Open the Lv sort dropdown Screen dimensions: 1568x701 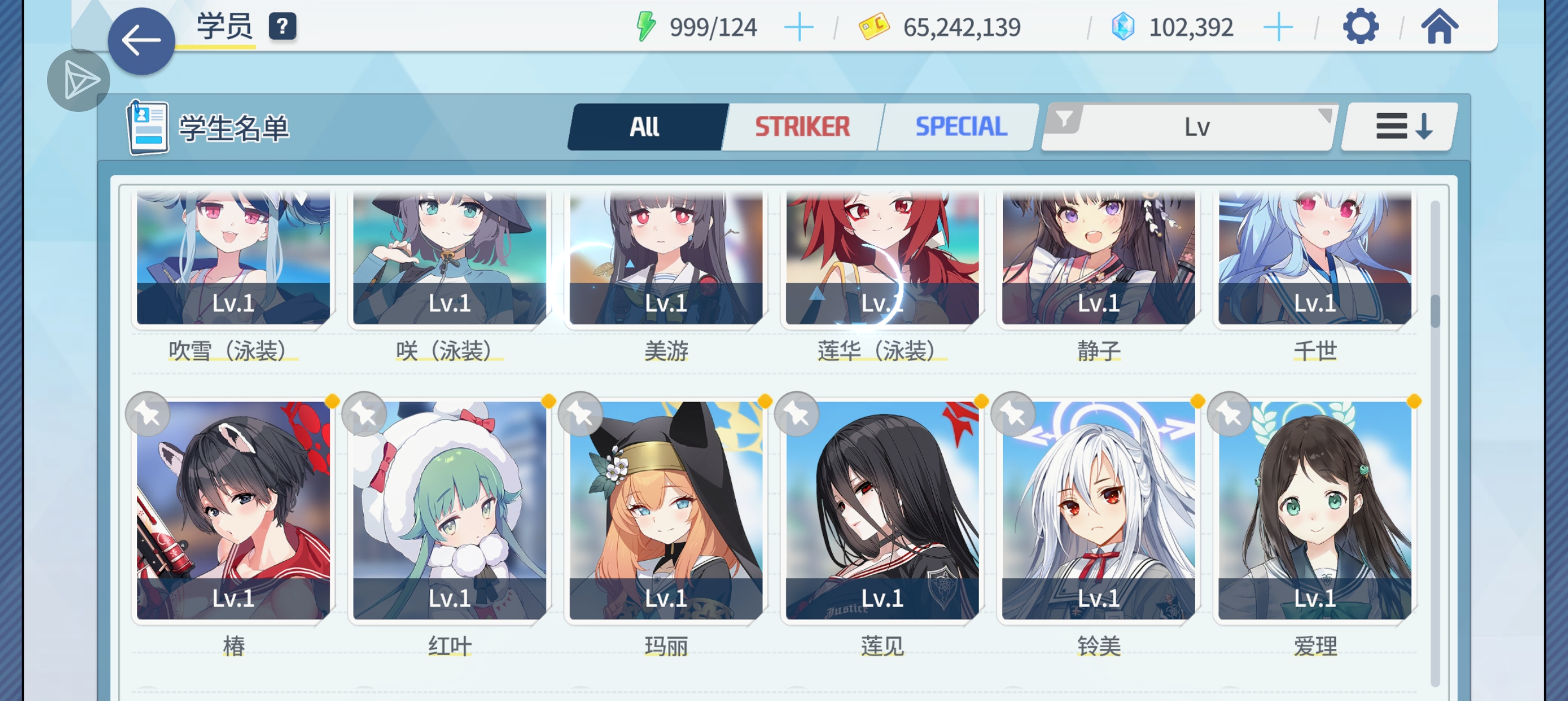[1190, 127]
